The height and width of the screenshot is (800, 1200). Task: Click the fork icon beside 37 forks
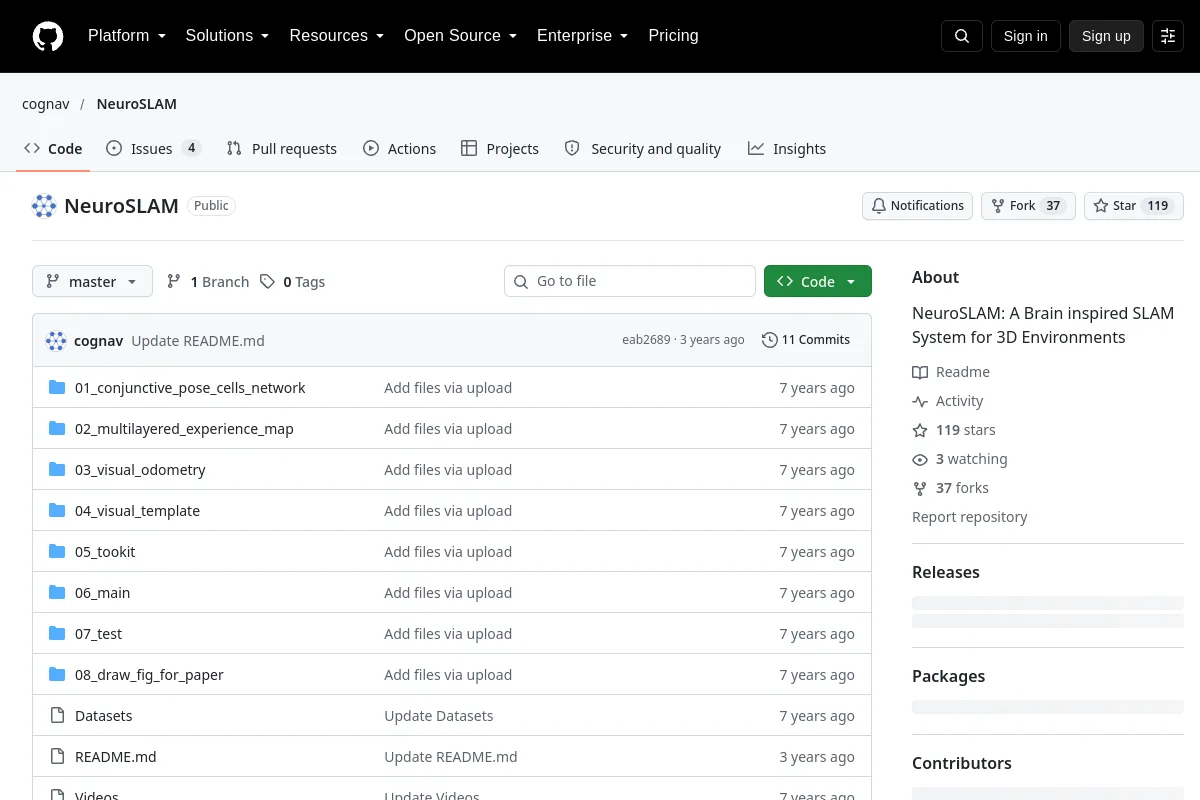click(920, 488)
